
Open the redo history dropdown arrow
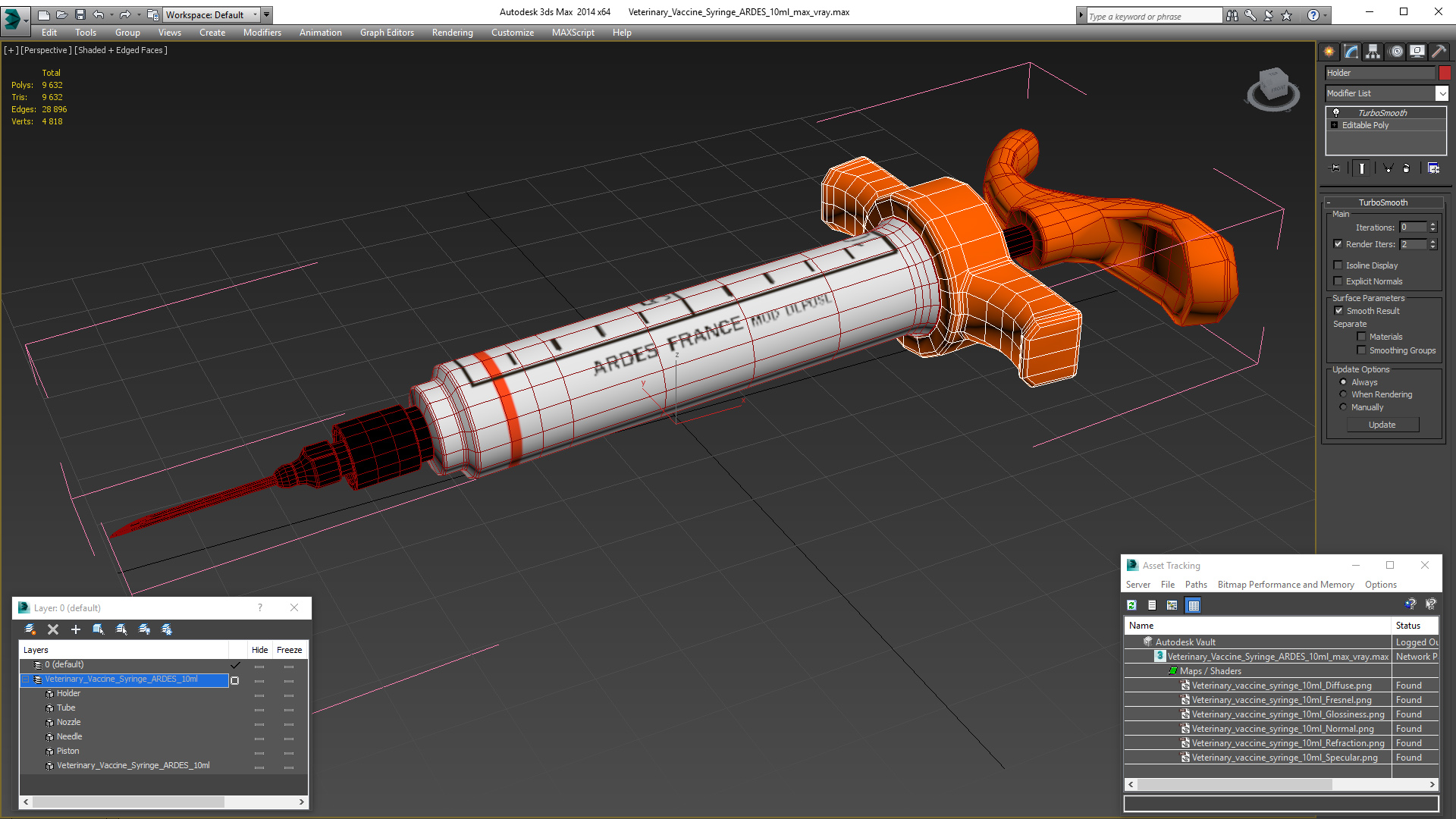pos(139,14)
